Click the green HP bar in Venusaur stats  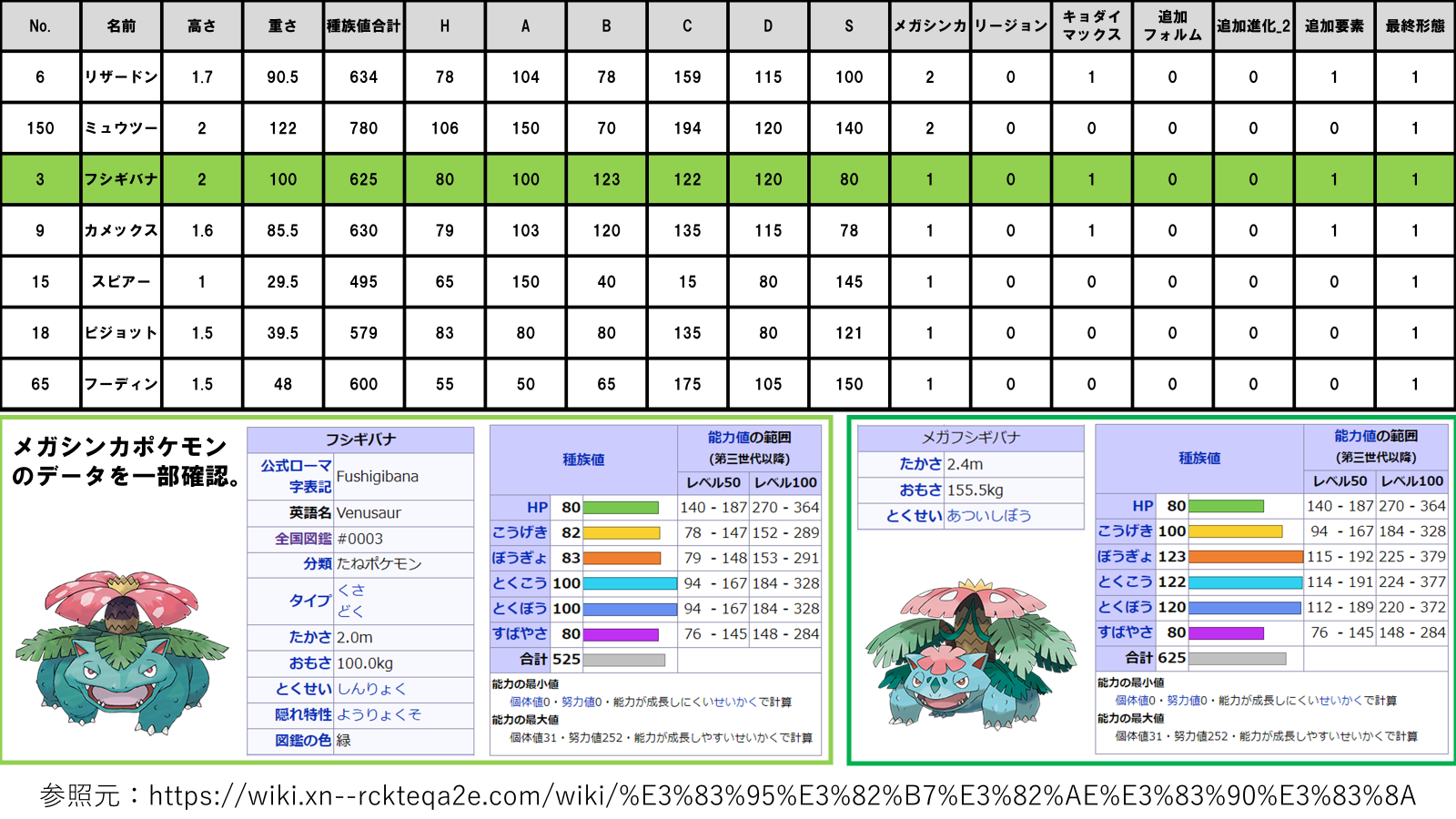click(x=621, y=507)
